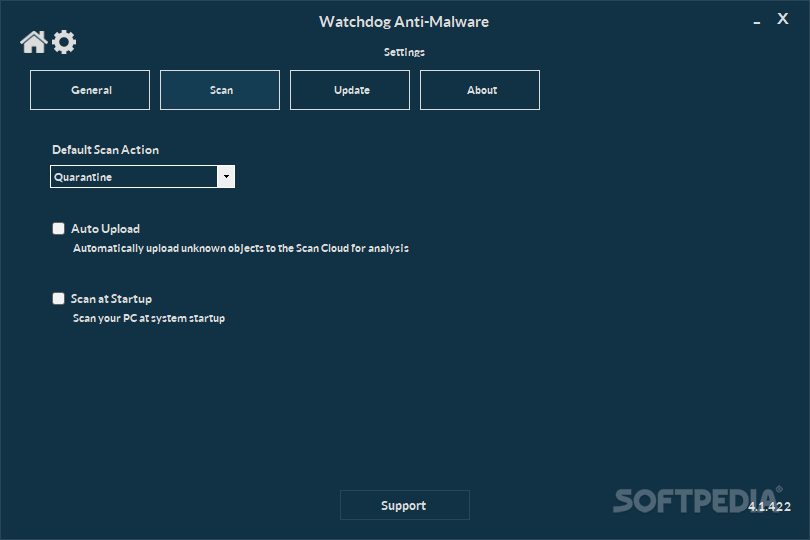Image resolution: width=810 pixels, height=540 pixels.
Task: Tick the Scan at Startup checkbox
Action: click(58, 299)
